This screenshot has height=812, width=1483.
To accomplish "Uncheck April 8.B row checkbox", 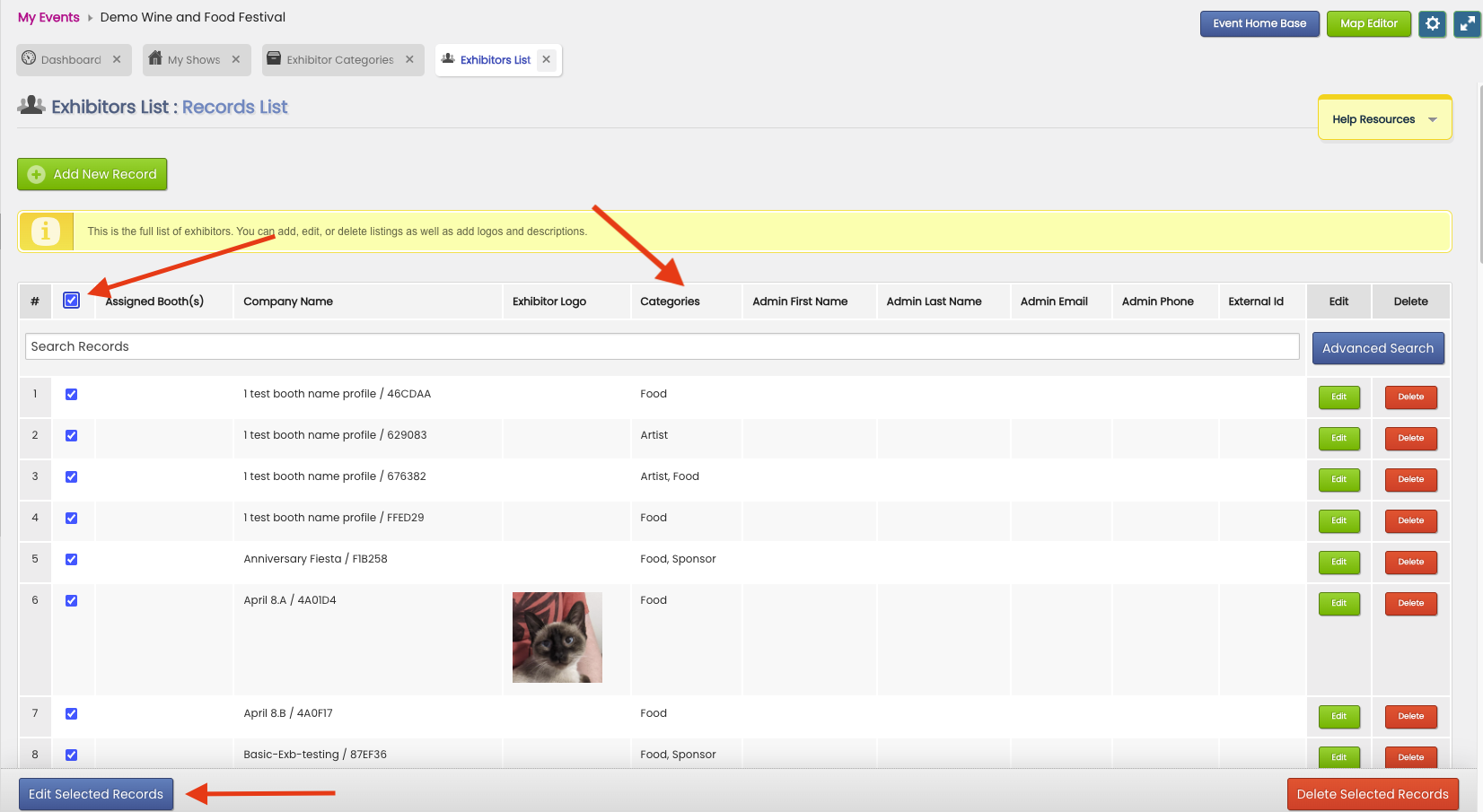I will tap(72, 713).
